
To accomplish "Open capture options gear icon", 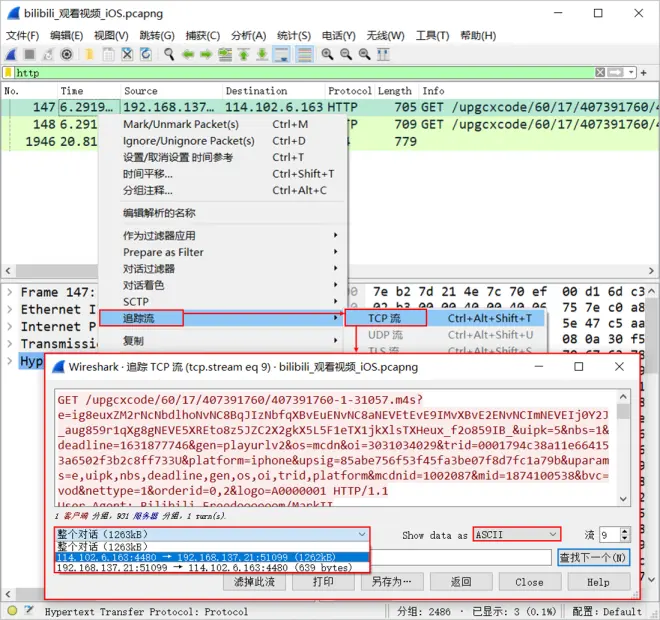I will [x=67, y=54].
